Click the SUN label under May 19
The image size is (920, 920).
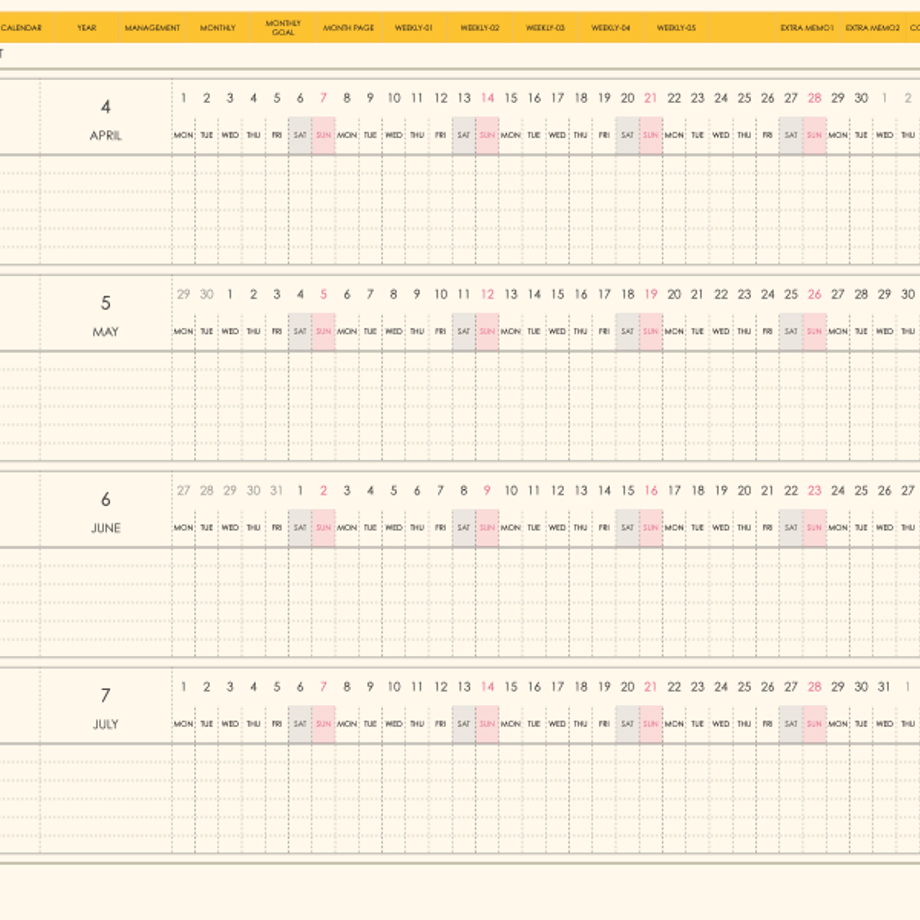[651, 332]
